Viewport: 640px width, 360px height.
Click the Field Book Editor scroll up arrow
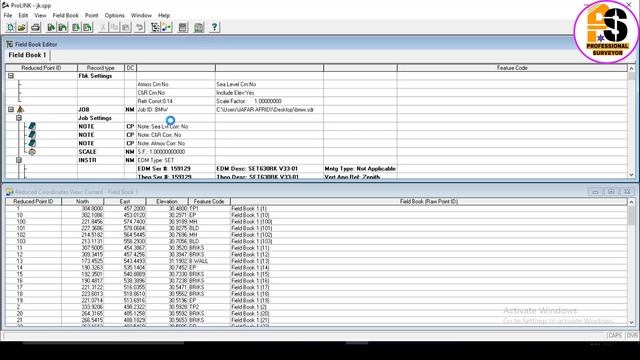click(631, 68)
